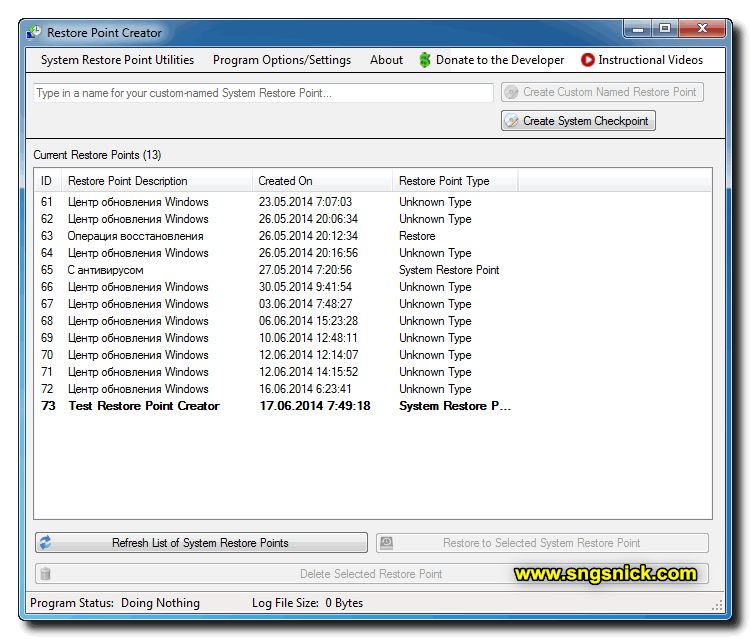751x639 pixels.
Task: Click 'System Restore Point' type in row 65
Action: point(449,270)
